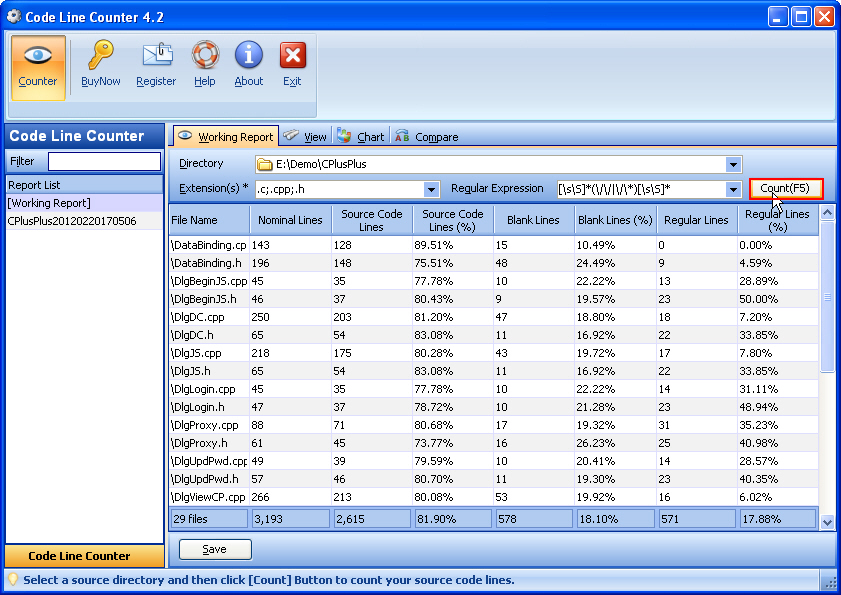This screenshot has height=595, width=841.
Task: Open Help lifebuoy icon
Action: tap(205, 57)
